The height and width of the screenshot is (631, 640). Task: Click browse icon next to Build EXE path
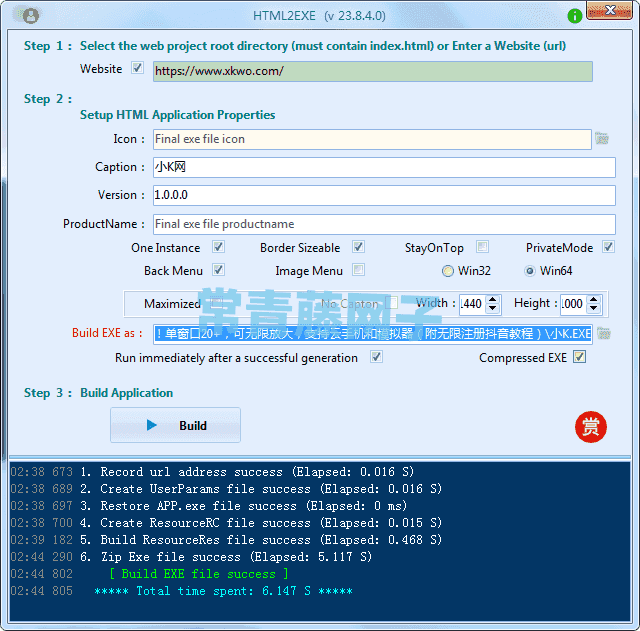click(604, 333)
